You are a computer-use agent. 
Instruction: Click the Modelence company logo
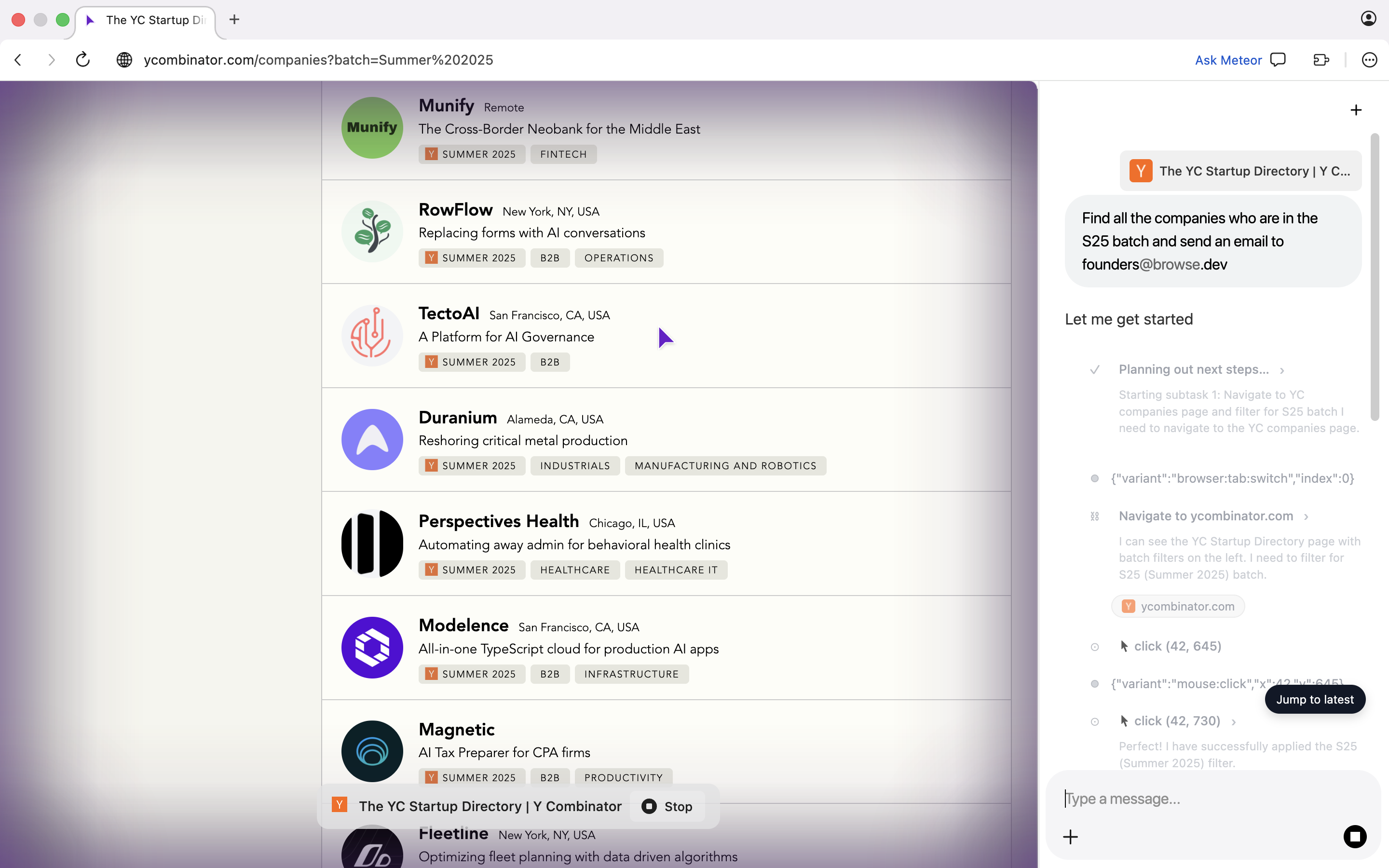[372, 647]
